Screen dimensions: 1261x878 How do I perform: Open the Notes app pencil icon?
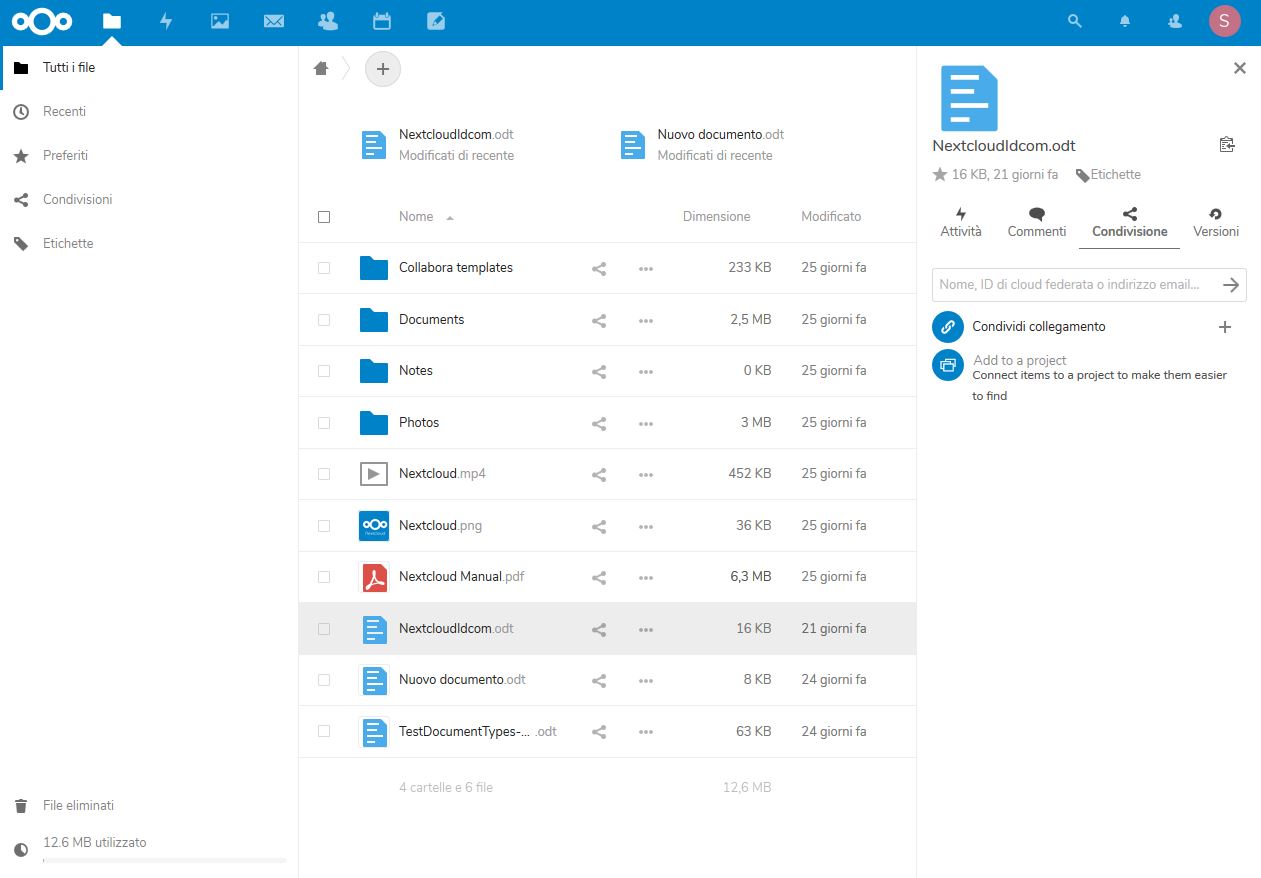435,21
